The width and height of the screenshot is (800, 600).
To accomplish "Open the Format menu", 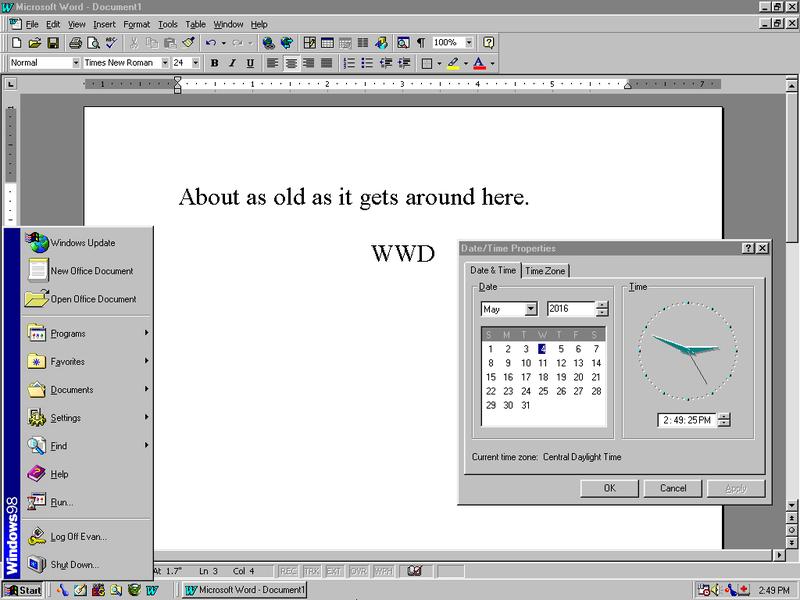I will click(136, 24).
